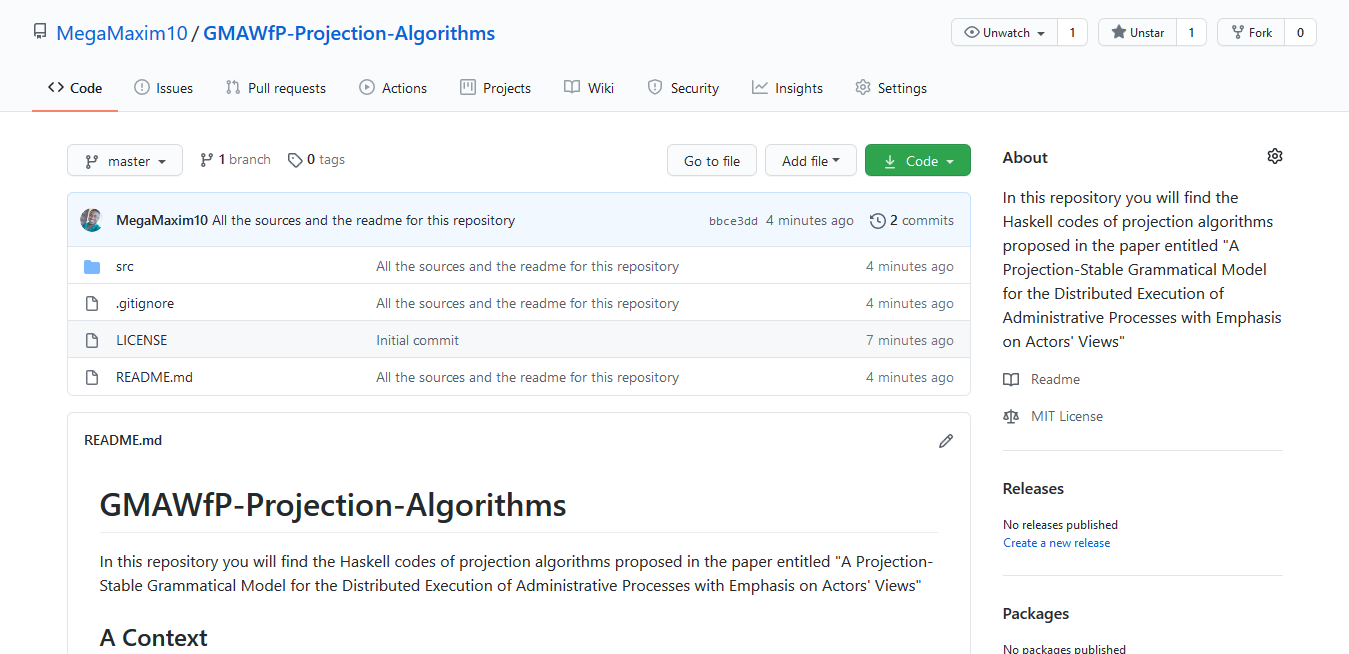
Task: Open GMAWfP-Projection-Algorithms repository title link
Action: pyautogui.click(x=349, y=33)
